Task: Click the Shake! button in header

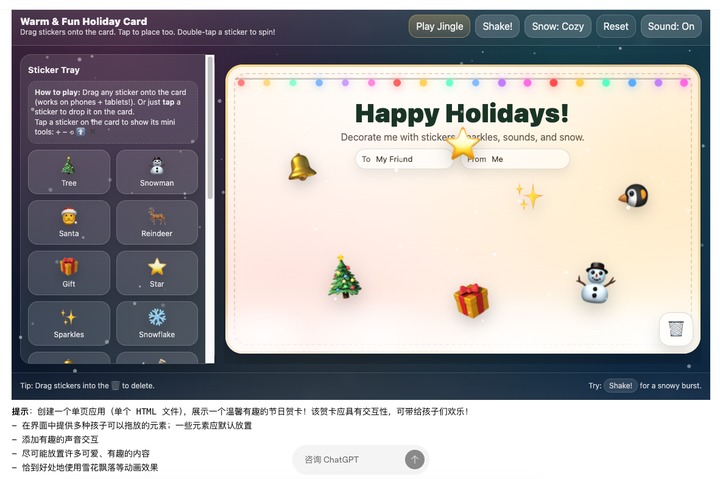Action: point(497,27)
